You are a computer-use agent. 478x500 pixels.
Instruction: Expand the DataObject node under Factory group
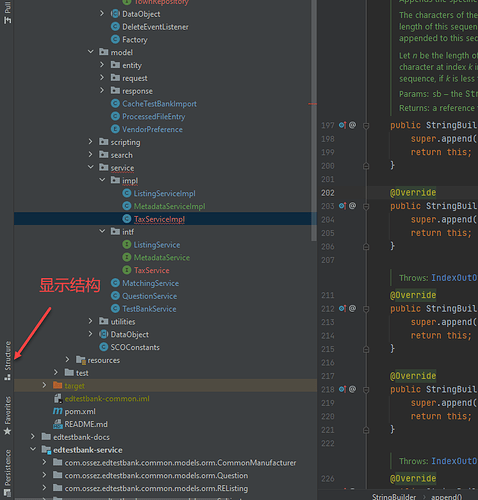102,14
